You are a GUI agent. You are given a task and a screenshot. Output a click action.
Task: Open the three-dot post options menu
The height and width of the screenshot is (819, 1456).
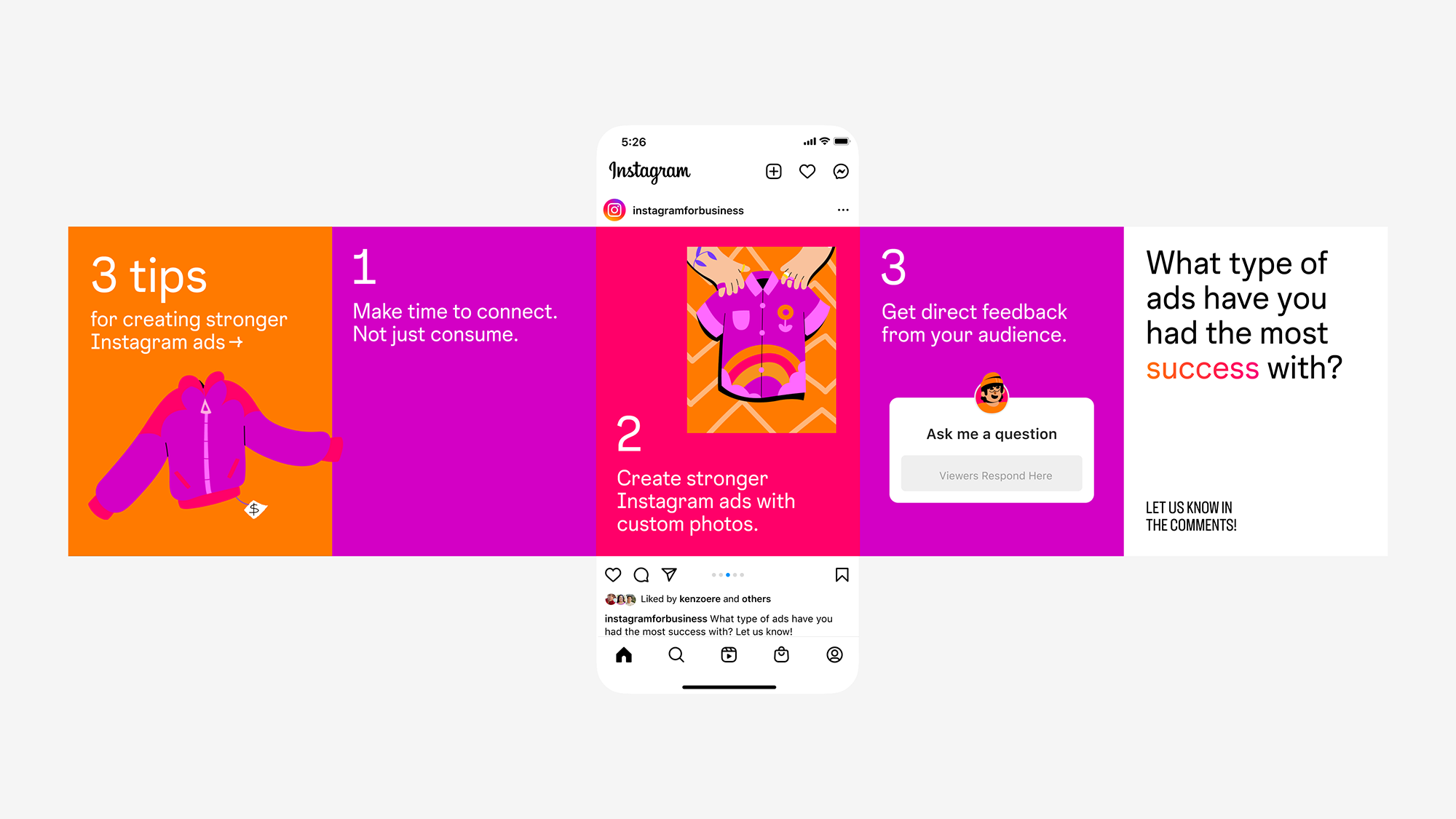[x=843, y=210]
